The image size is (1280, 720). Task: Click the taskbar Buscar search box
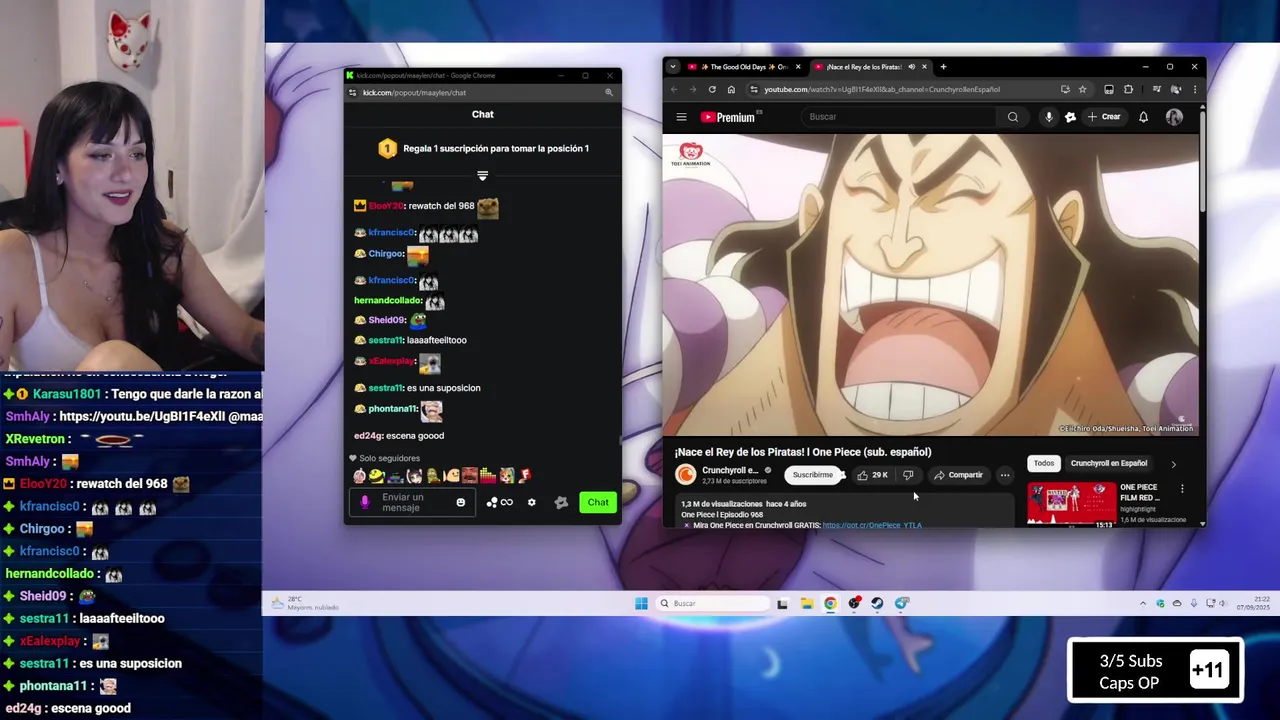pyautogui.click(x=713, y=603)
